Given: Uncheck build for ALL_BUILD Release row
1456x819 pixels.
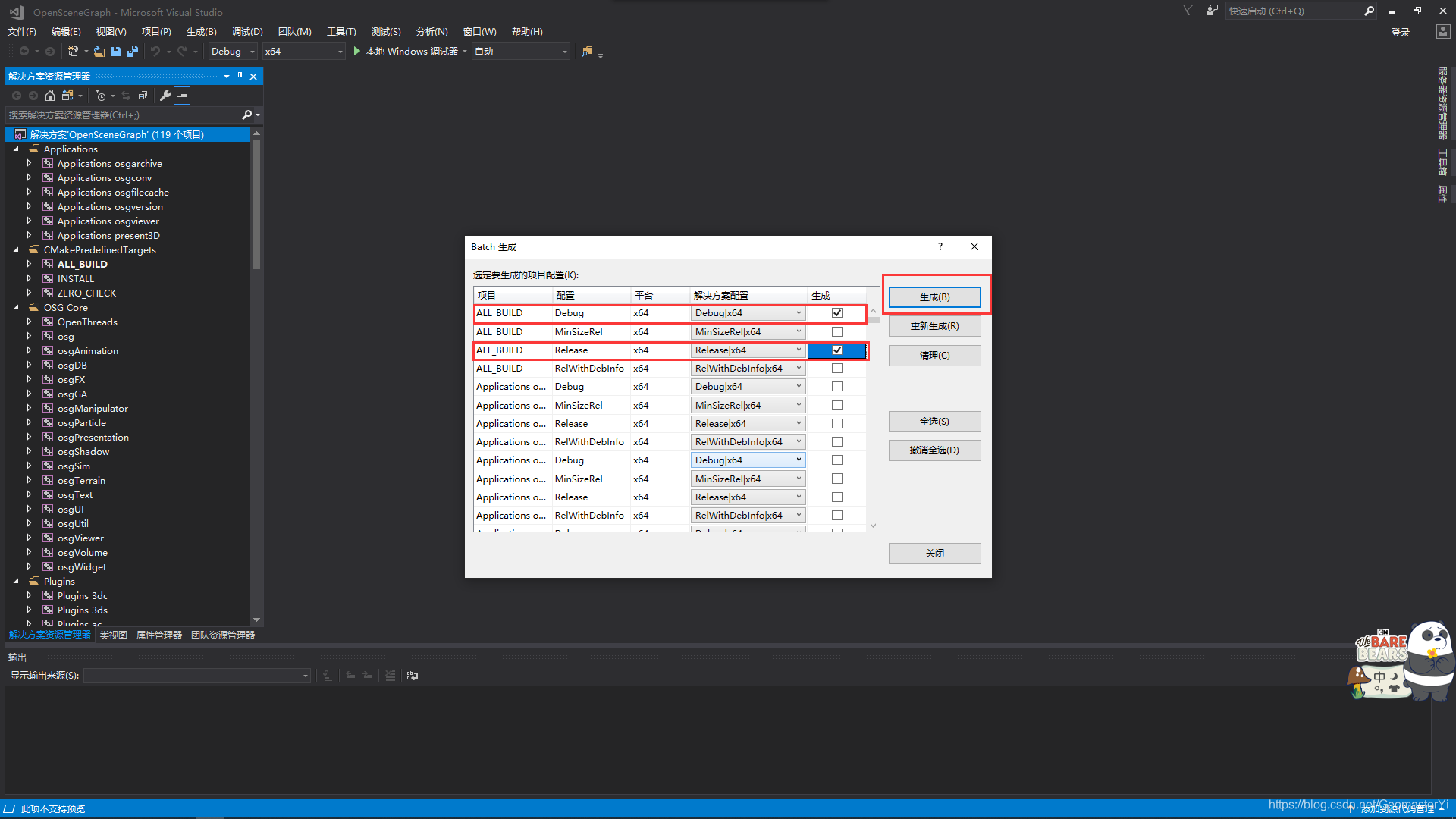Looking at the screenshot, I should [837, 350].
